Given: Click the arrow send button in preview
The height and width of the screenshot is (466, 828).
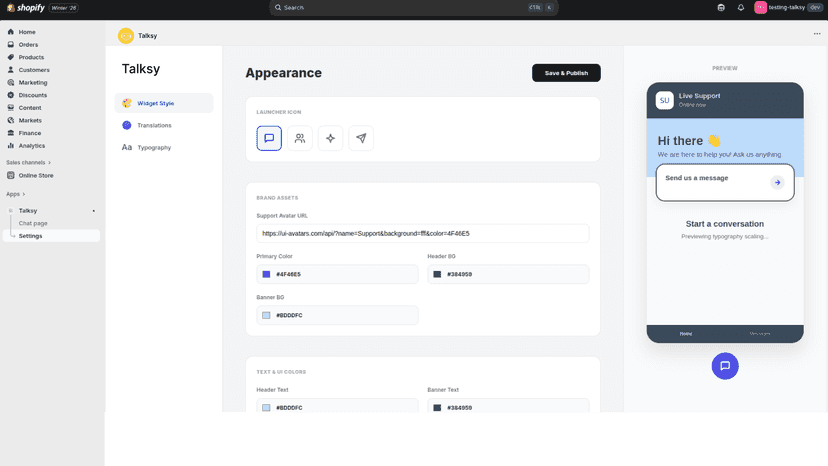Looking at the screenshot, I should point(777,182).
